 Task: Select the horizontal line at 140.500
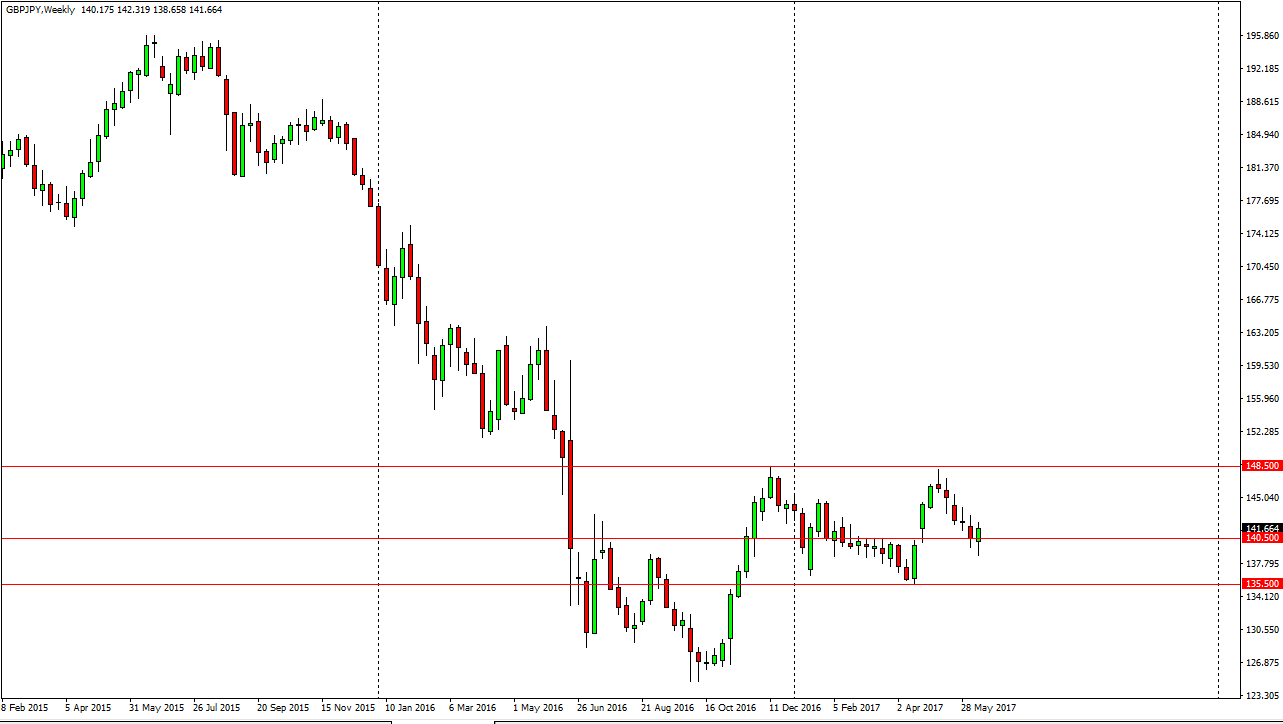coord(600,537)
